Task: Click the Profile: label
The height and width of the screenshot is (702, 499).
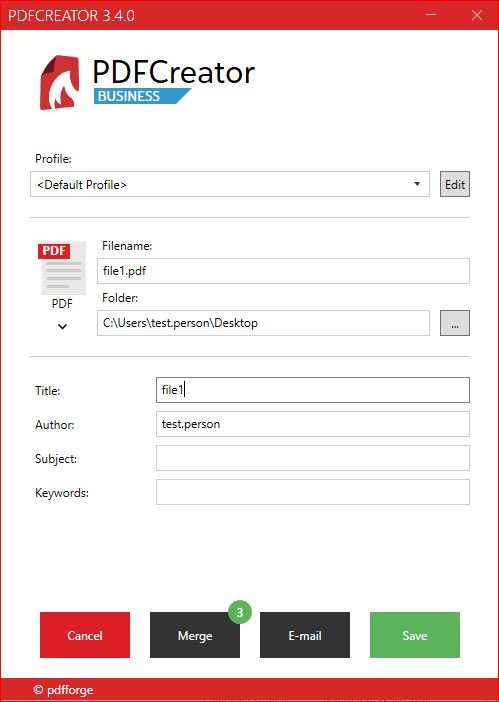Action: pyautogui.click(x=53, y=159)
